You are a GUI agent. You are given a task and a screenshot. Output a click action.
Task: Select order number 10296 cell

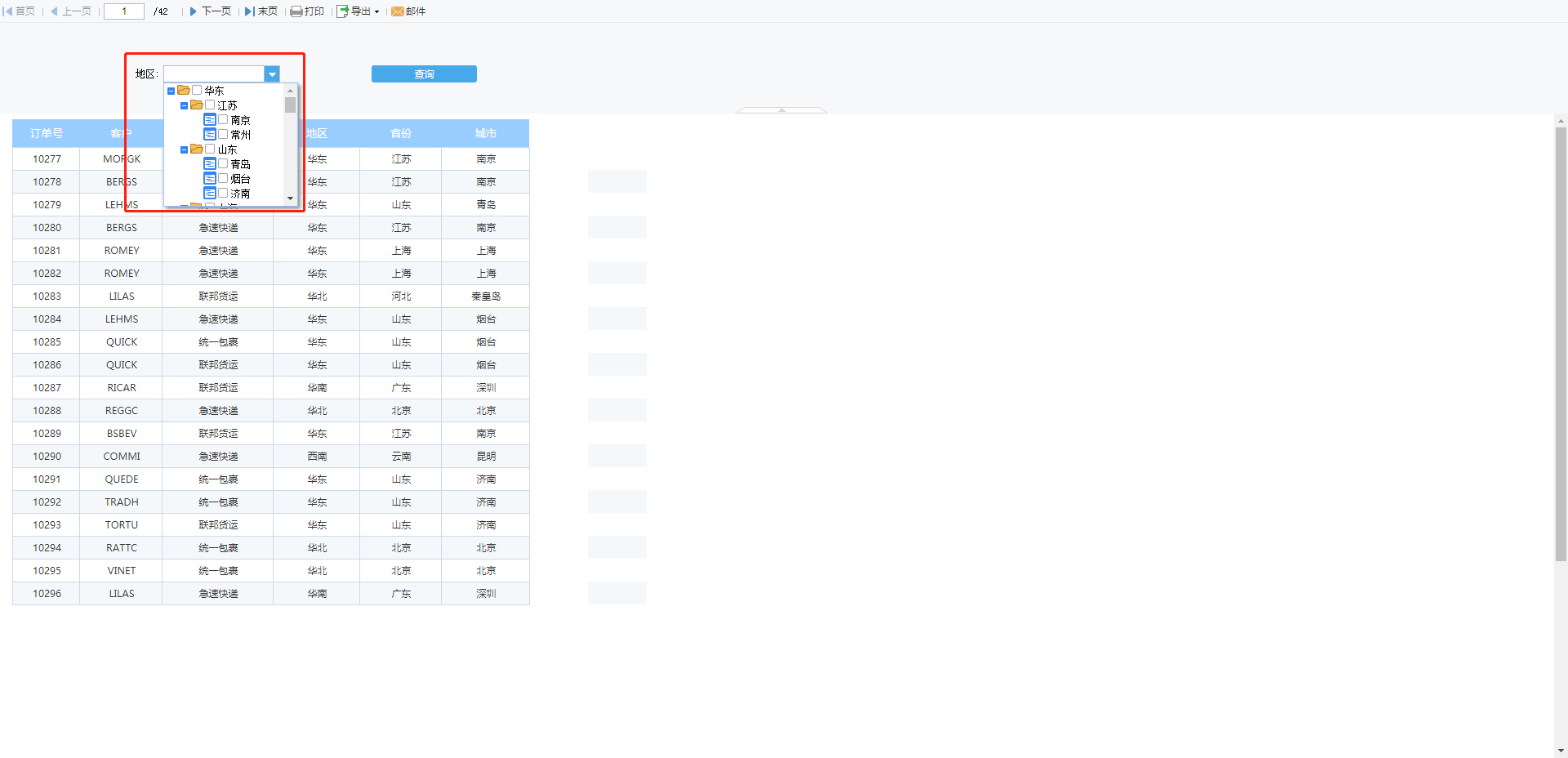pos(47,594)
